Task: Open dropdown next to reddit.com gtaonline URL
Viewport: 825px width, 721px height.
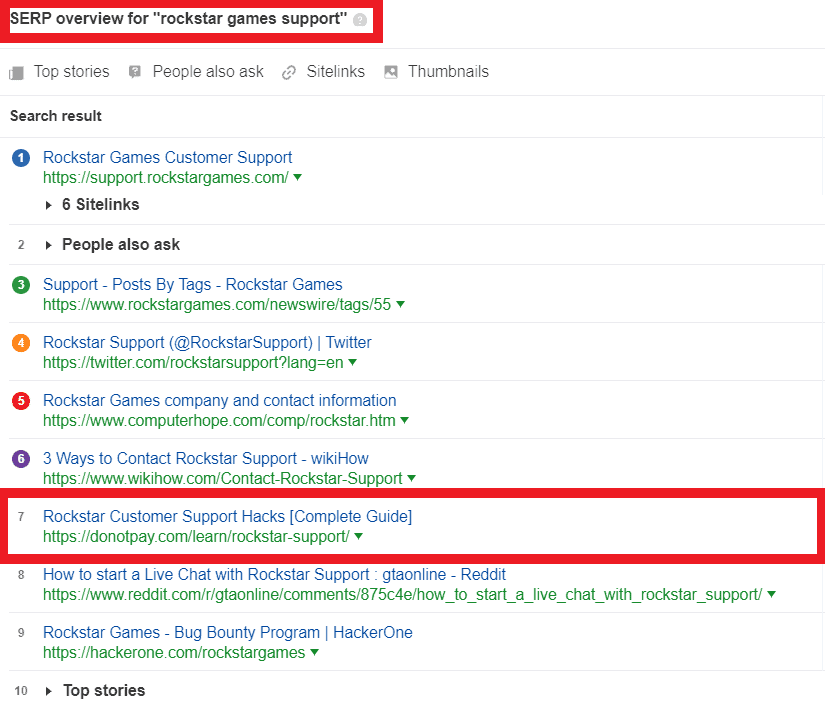Action: (771, 594)
